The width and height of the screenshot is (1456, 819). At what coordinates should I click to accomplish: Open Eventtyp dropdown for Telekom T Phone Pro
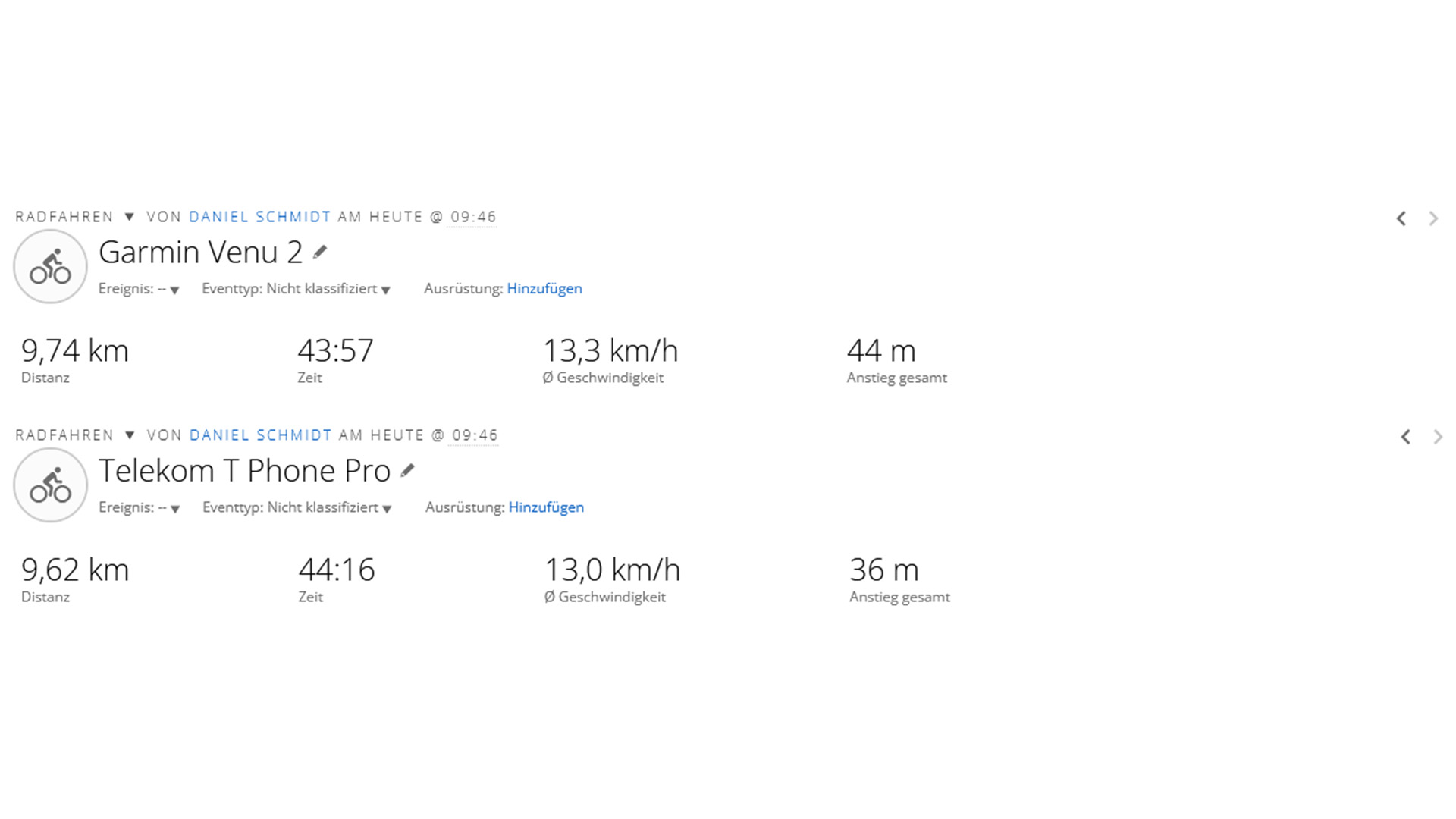click(x=387, y=509)
